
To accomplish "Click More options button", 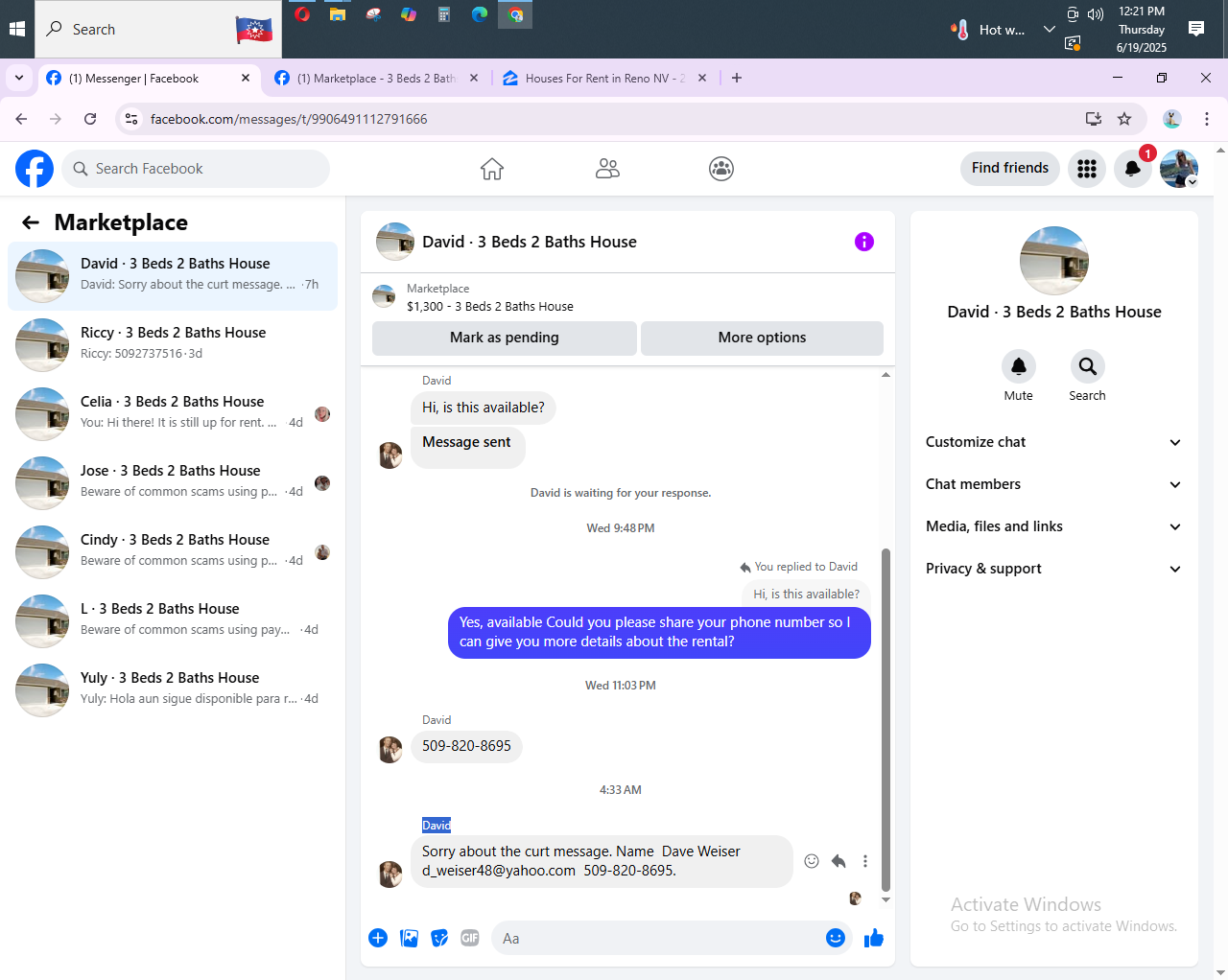I will coord(762,338).
